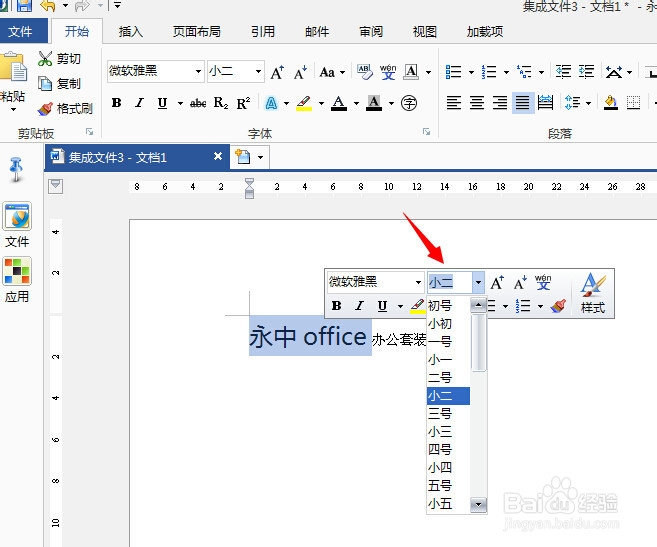Viewport: 657px width, 547px height.
Task: Click the Enclosed Character 字 icon
Action: click(x=409, y=103)
